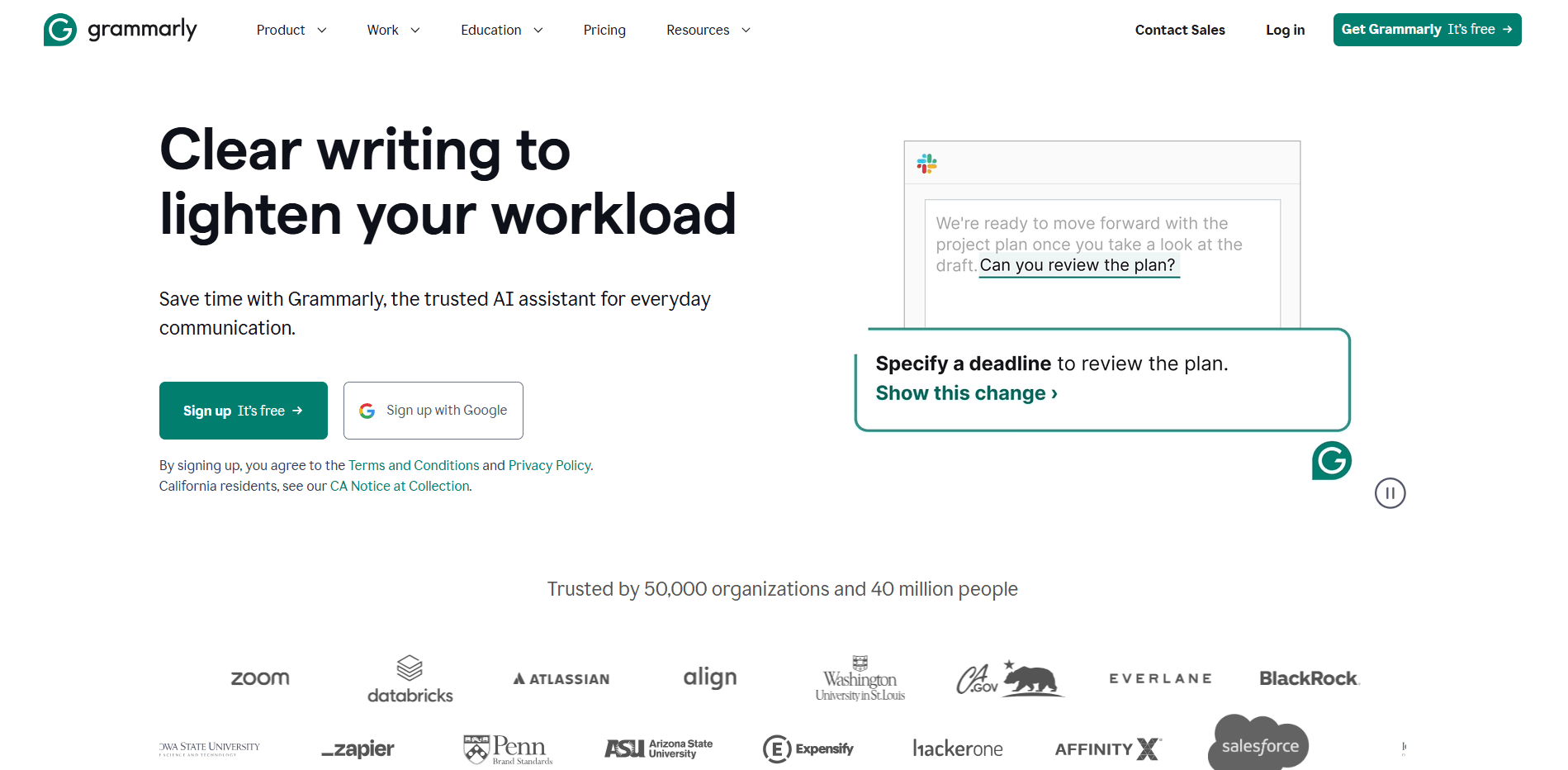The height and width of the screenshot is (770, 1568).
Task: Click the Google icon on the sign-up button
Action: (x=367, y=410)
